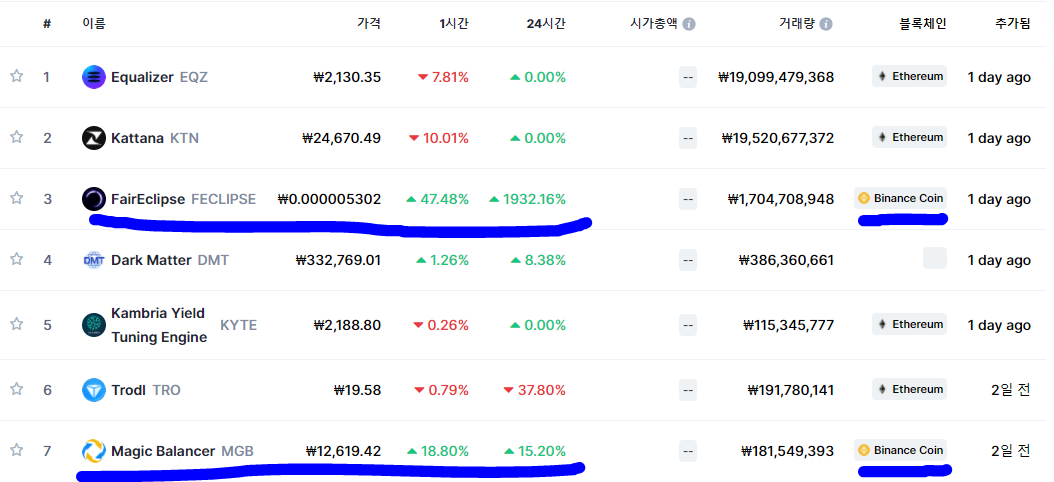This screenshot has height=482, width=1054.
Task: Click the Equalizer coin logo
Action: point(93,77)
